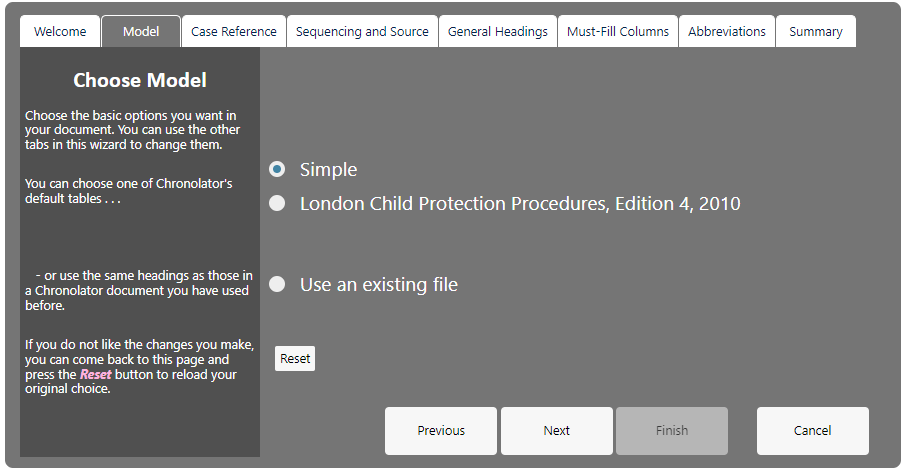The width and height of the screenshot is (904, 472).
Task: Cancel the wizard
Action: tap(812, 431)
